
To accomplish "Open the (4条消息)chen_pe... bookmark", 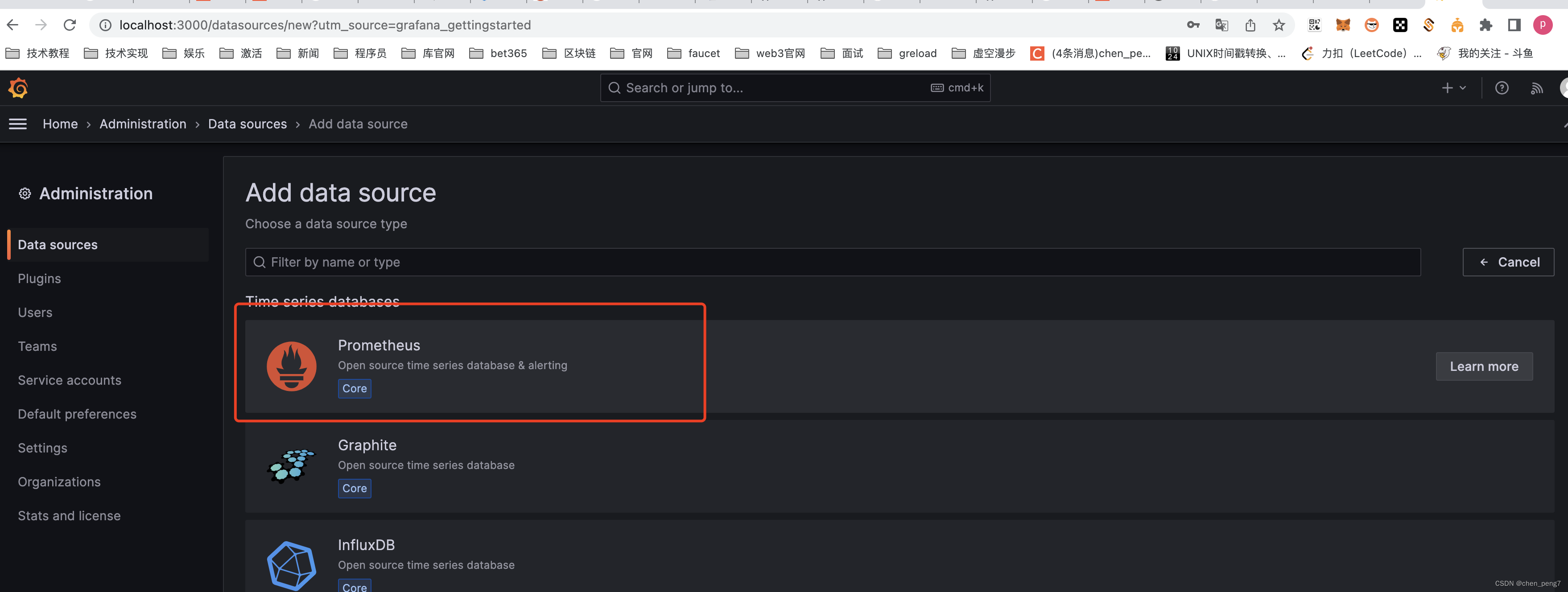I will coord(1090,53).
